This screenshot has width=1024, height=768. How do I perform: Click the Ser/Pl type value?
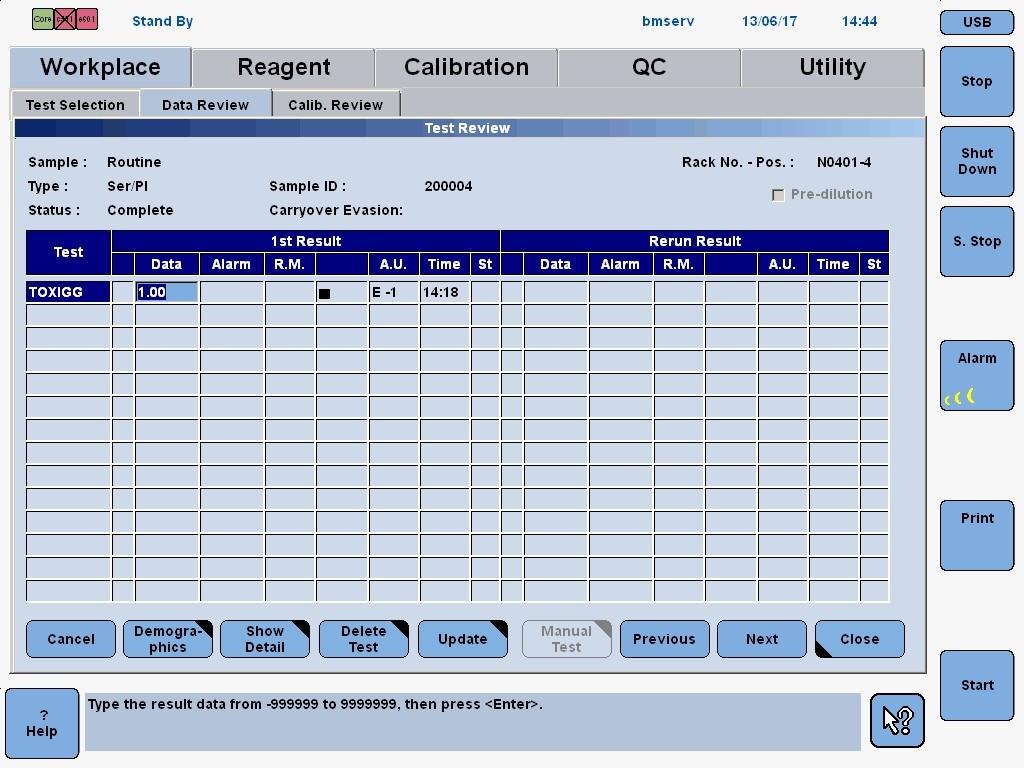(x=127, y=186)
